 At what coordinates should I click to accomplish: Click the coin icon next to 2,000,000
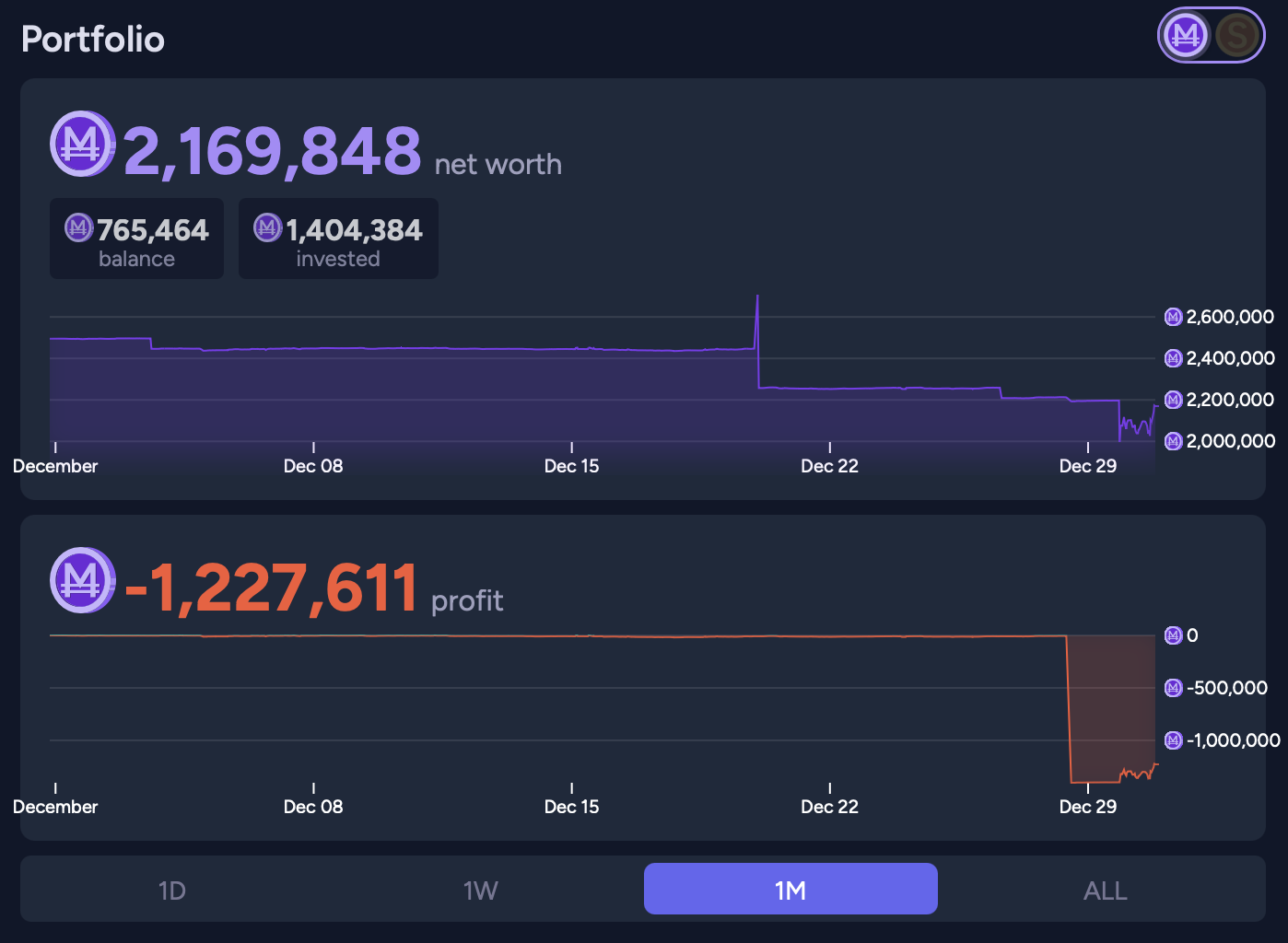(1173, 441)
